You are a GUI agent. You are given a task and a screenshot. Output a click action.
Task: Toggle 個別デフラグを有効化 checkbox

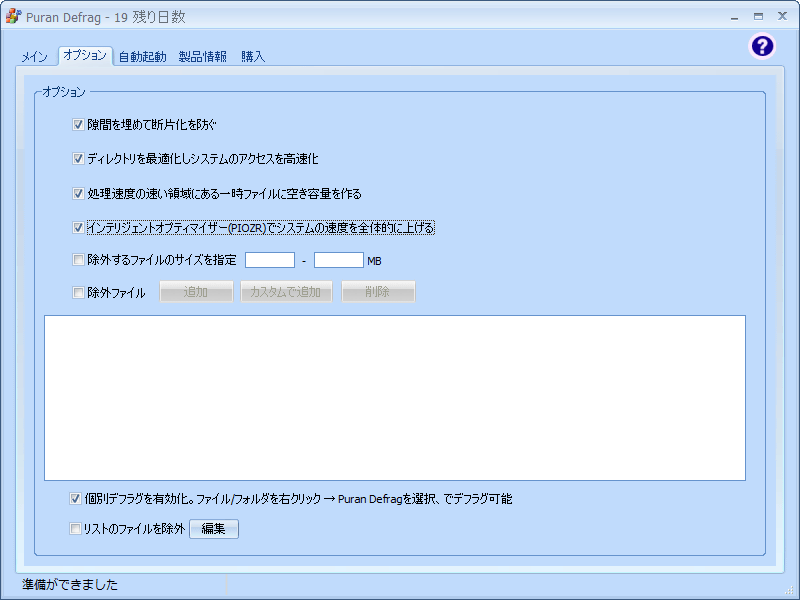pyautogui.click(x=75, y=498)
